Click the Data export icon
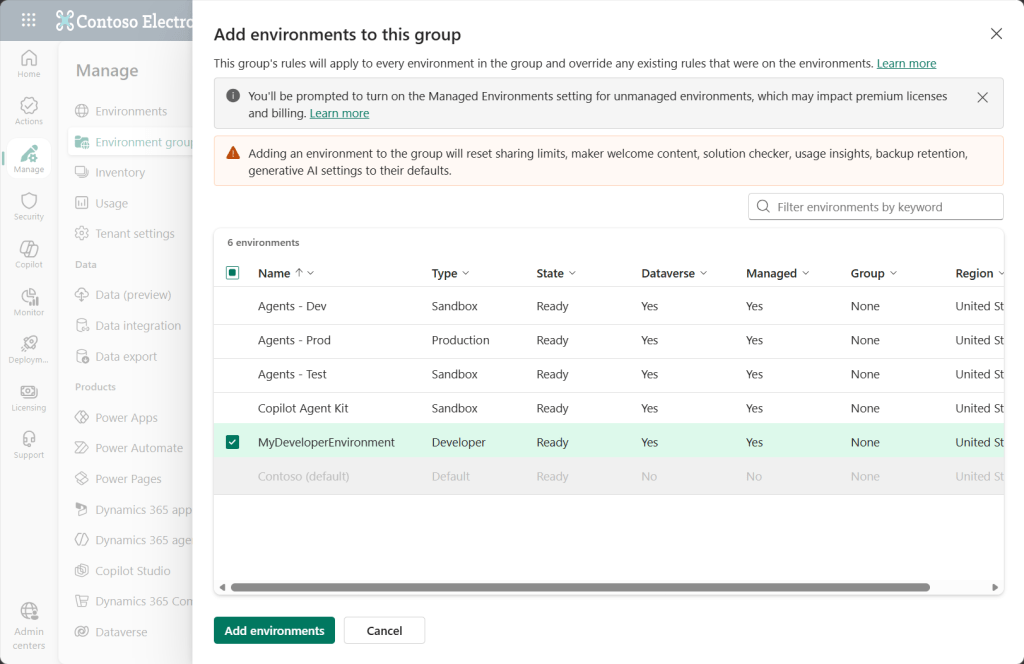This screenshot has width=1024, height=664. pos(82,356)
